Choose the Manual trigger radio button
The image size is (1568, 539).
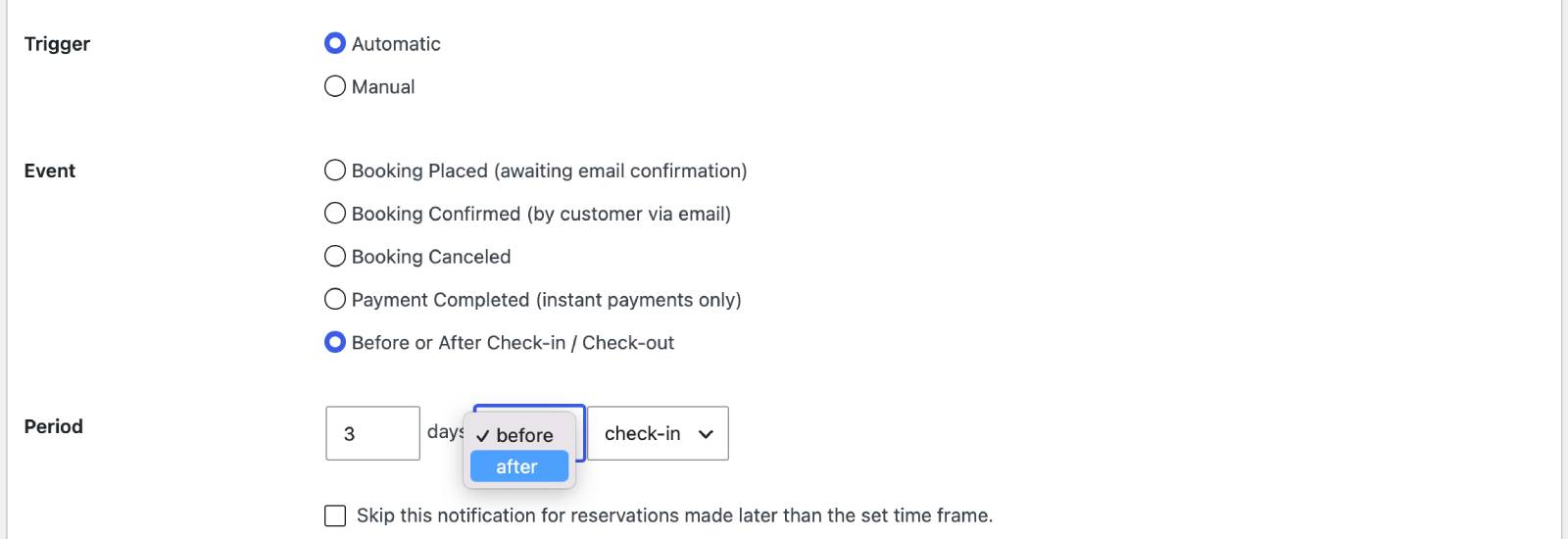pyautogui.click(x=335, y=86)
